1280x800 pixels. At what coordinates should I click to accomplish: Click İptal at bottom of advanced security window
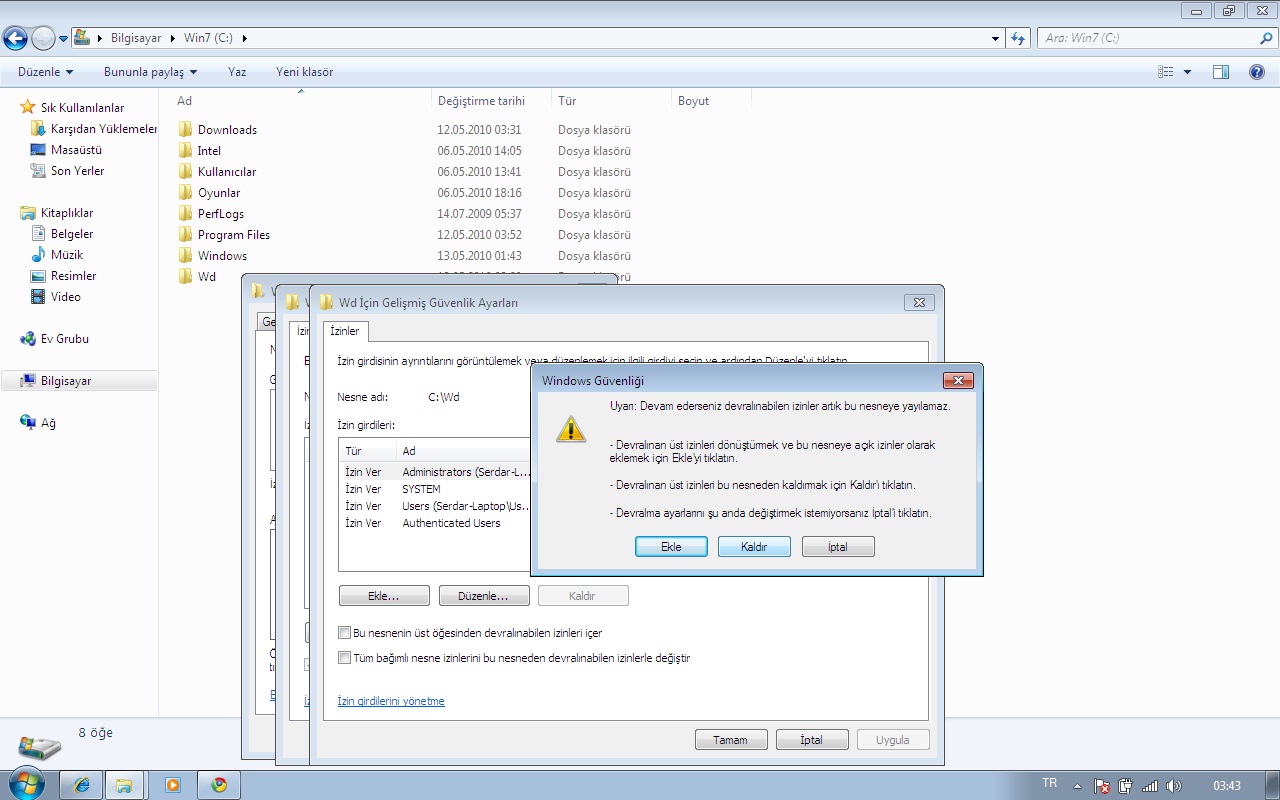pos(812,740)
